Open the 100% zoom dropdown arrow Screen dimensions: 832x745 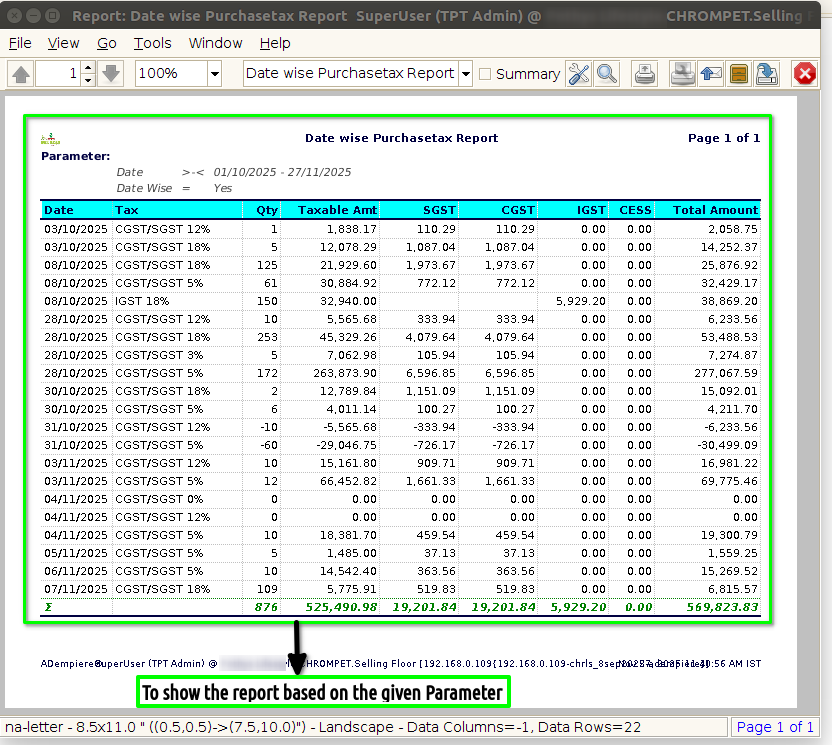point(214,73)
